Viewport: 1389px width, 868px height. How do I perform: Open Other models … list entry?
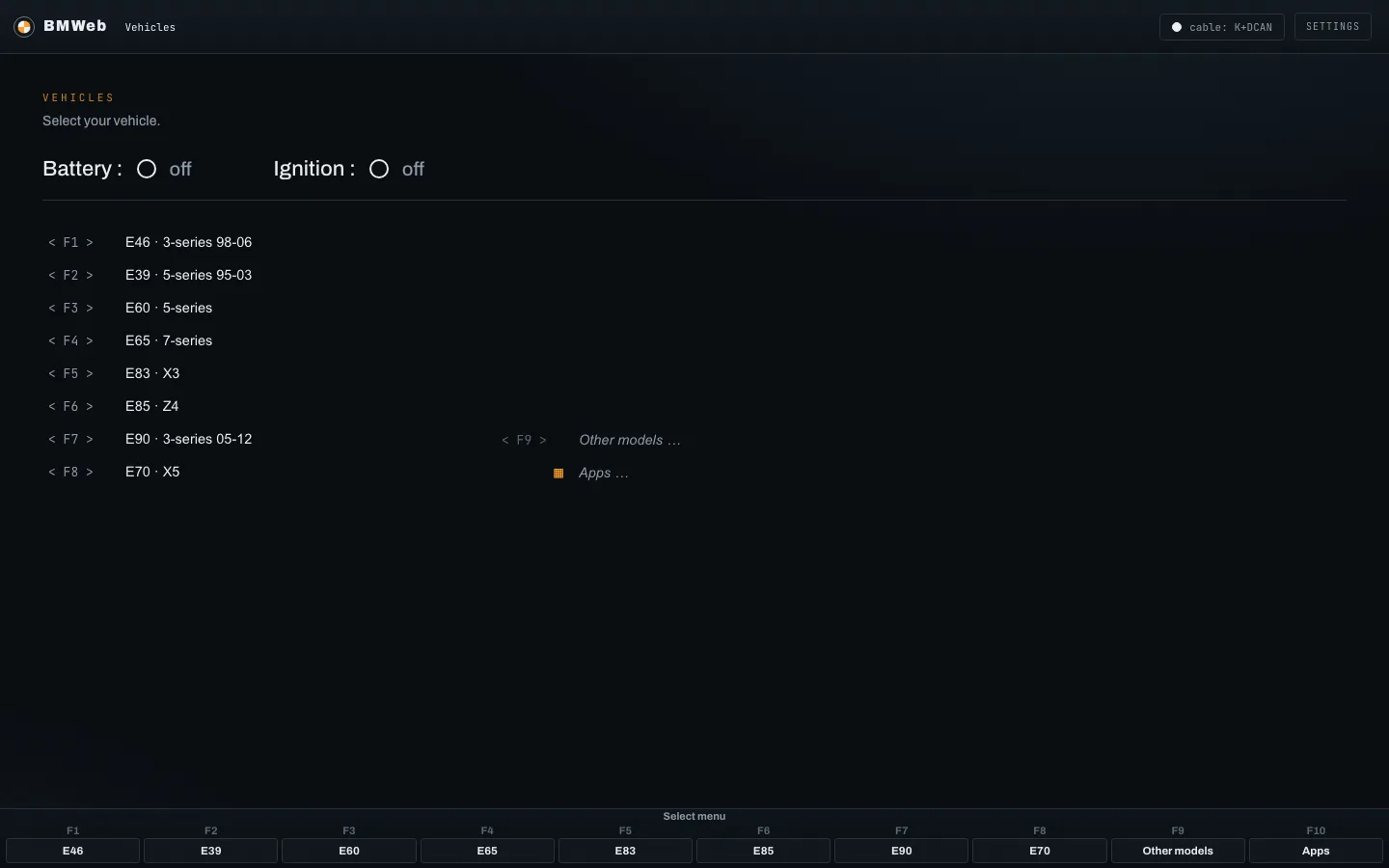point(630,440)
